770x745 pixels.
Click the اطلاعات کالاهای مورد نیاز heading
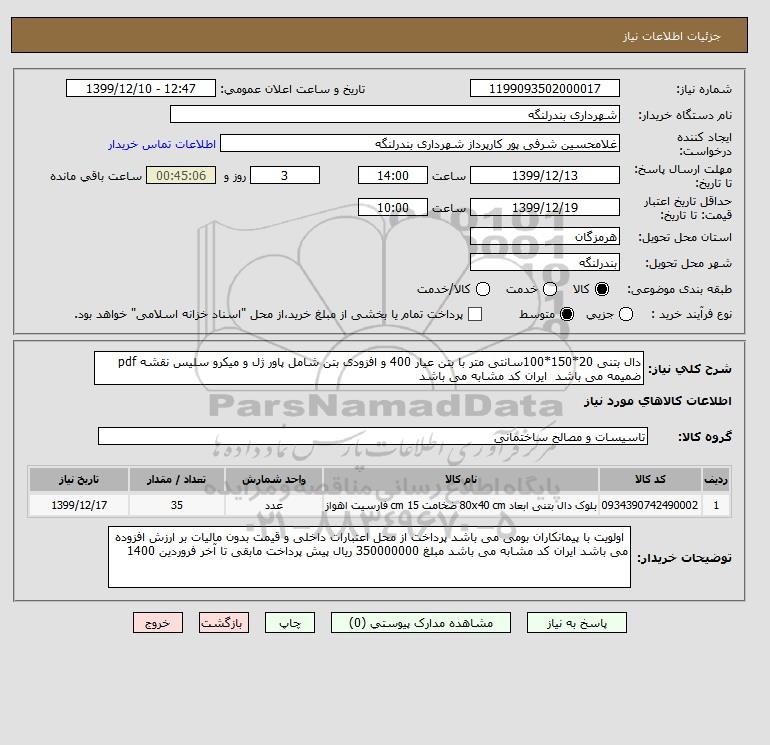[x=658, y=401]
